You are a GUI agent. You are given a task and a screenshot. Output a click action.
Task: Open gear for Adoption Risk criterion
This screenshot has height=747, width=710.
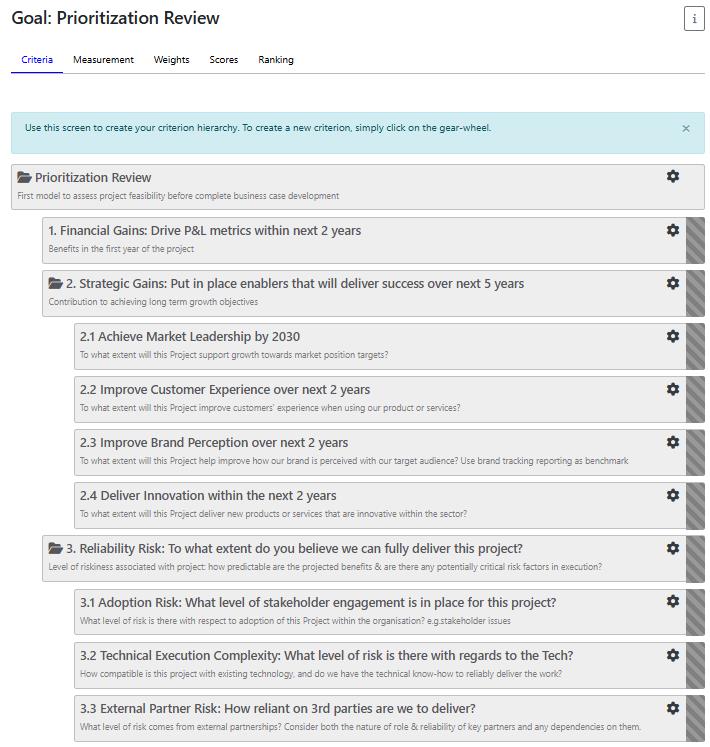pos(672,601)
